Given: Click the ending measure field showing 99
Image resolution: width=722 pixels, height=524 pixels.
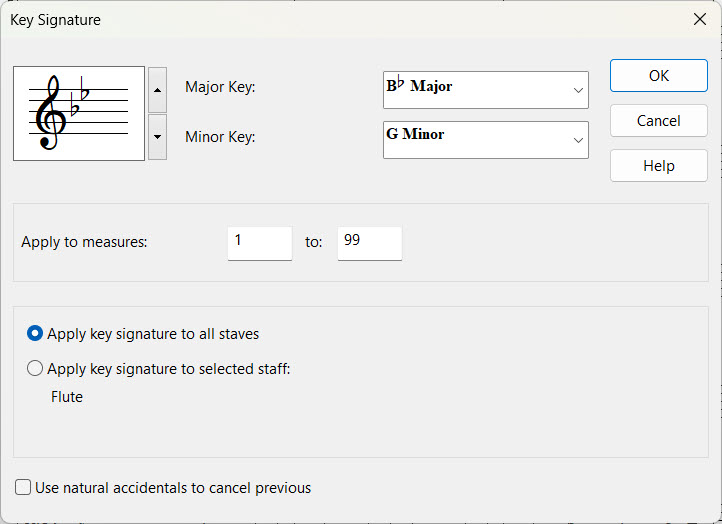Looking at the screenshot, I should [369, 243].
